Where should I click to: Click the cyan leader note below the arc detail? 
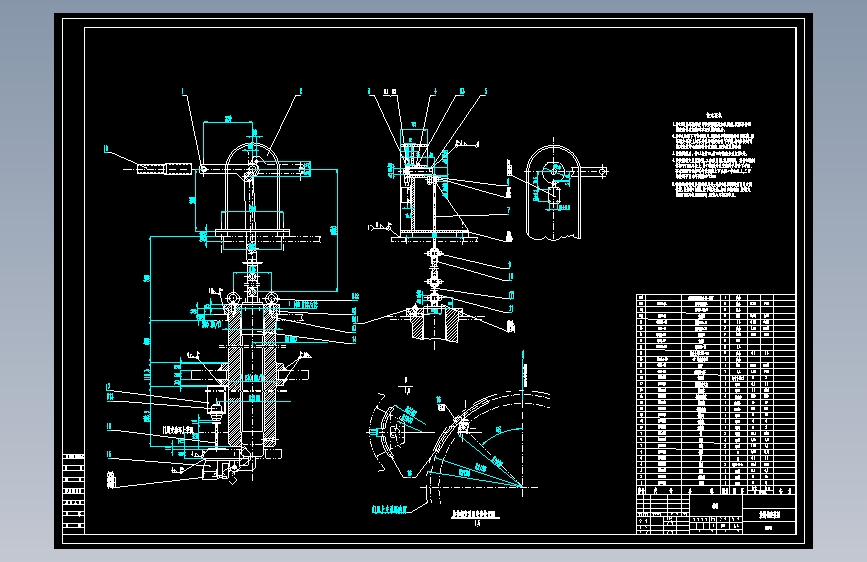click(x=389, y=509)
